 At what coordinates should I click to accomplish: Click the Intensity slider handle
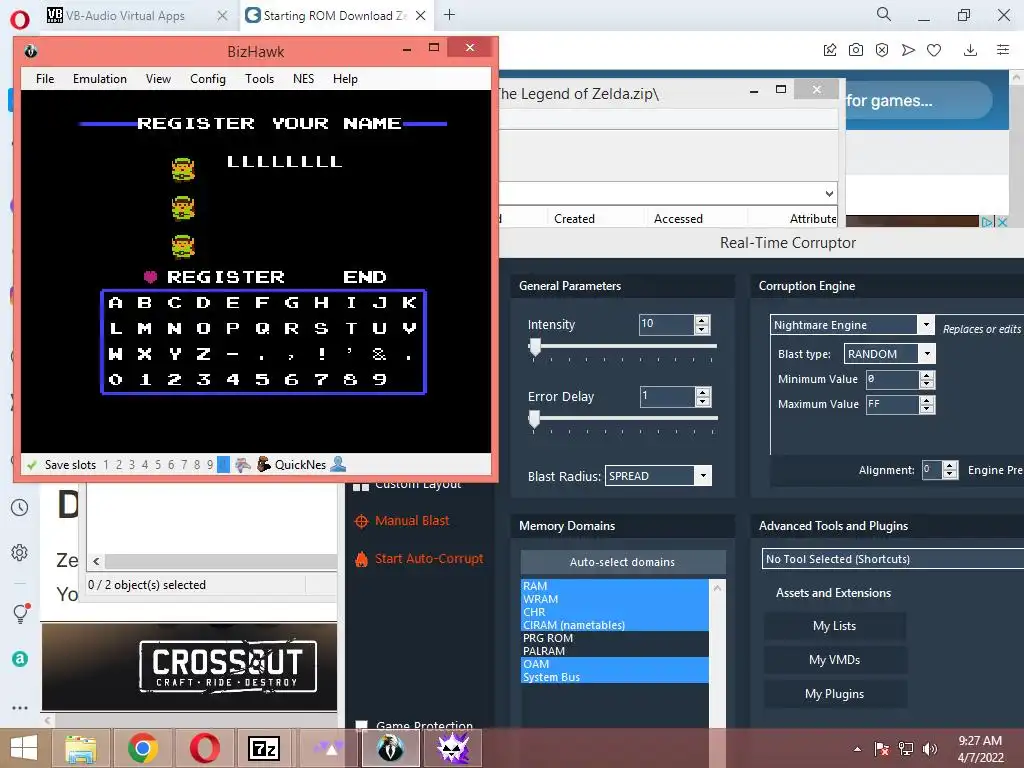(535, 347)
